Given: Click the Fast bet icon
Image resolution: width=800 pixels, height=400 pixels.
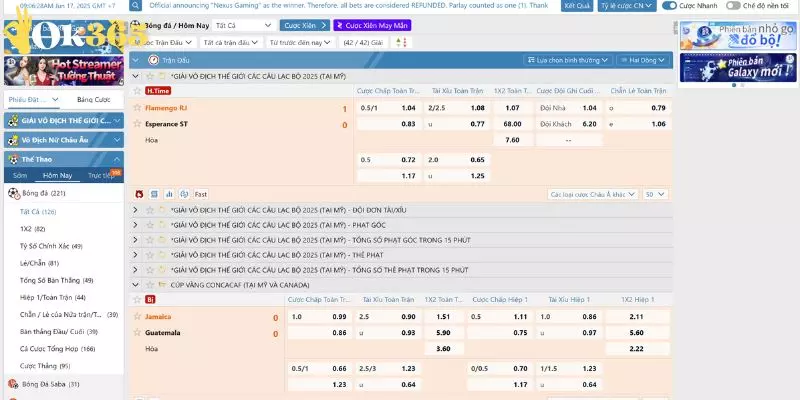Looking at the screenshot, I should click(200, 194).
